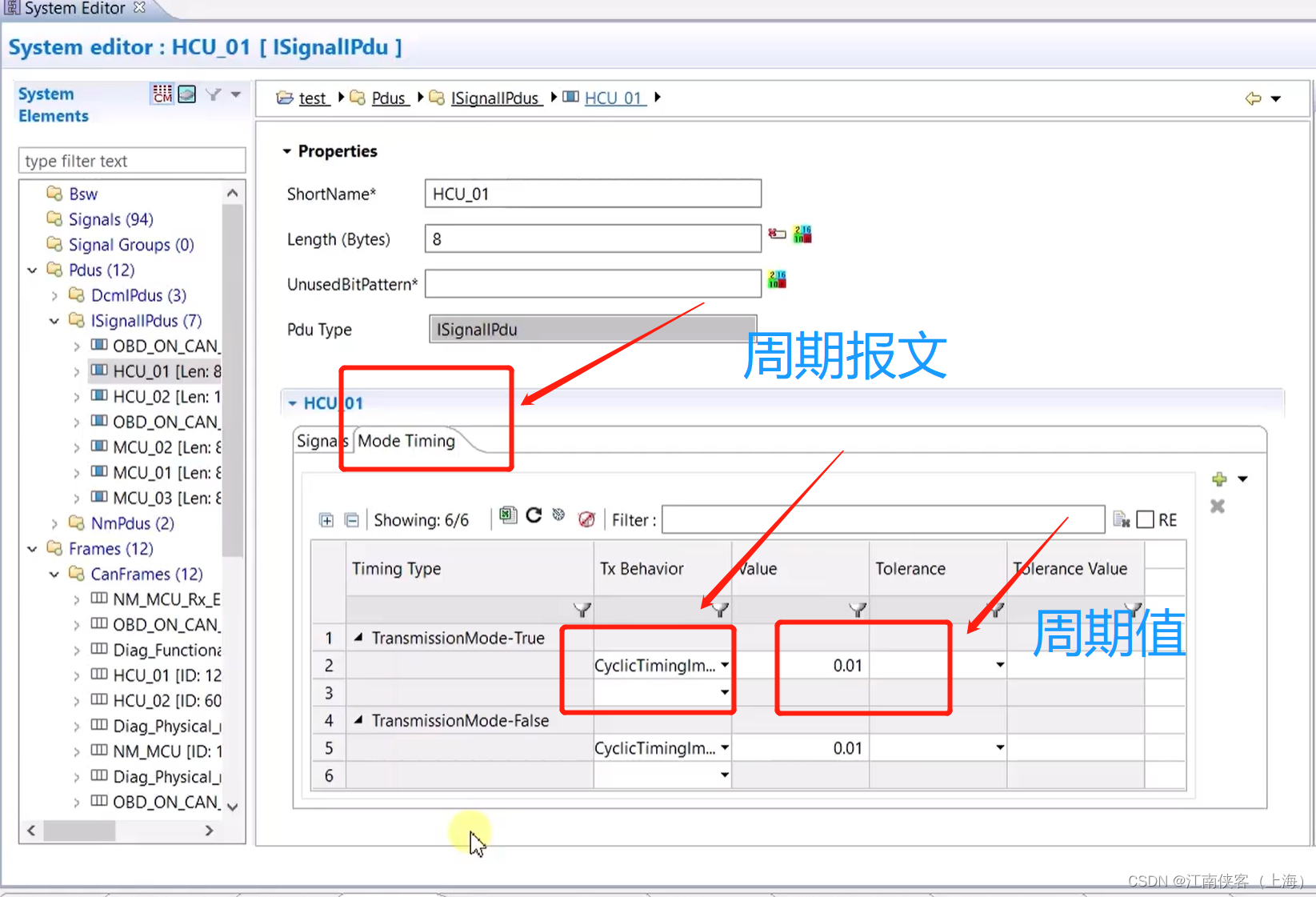The image size is (1316, 897).
Task: Click the Timing Type column filter funnel
Action: pyautogui.click(x=582, y=610)
